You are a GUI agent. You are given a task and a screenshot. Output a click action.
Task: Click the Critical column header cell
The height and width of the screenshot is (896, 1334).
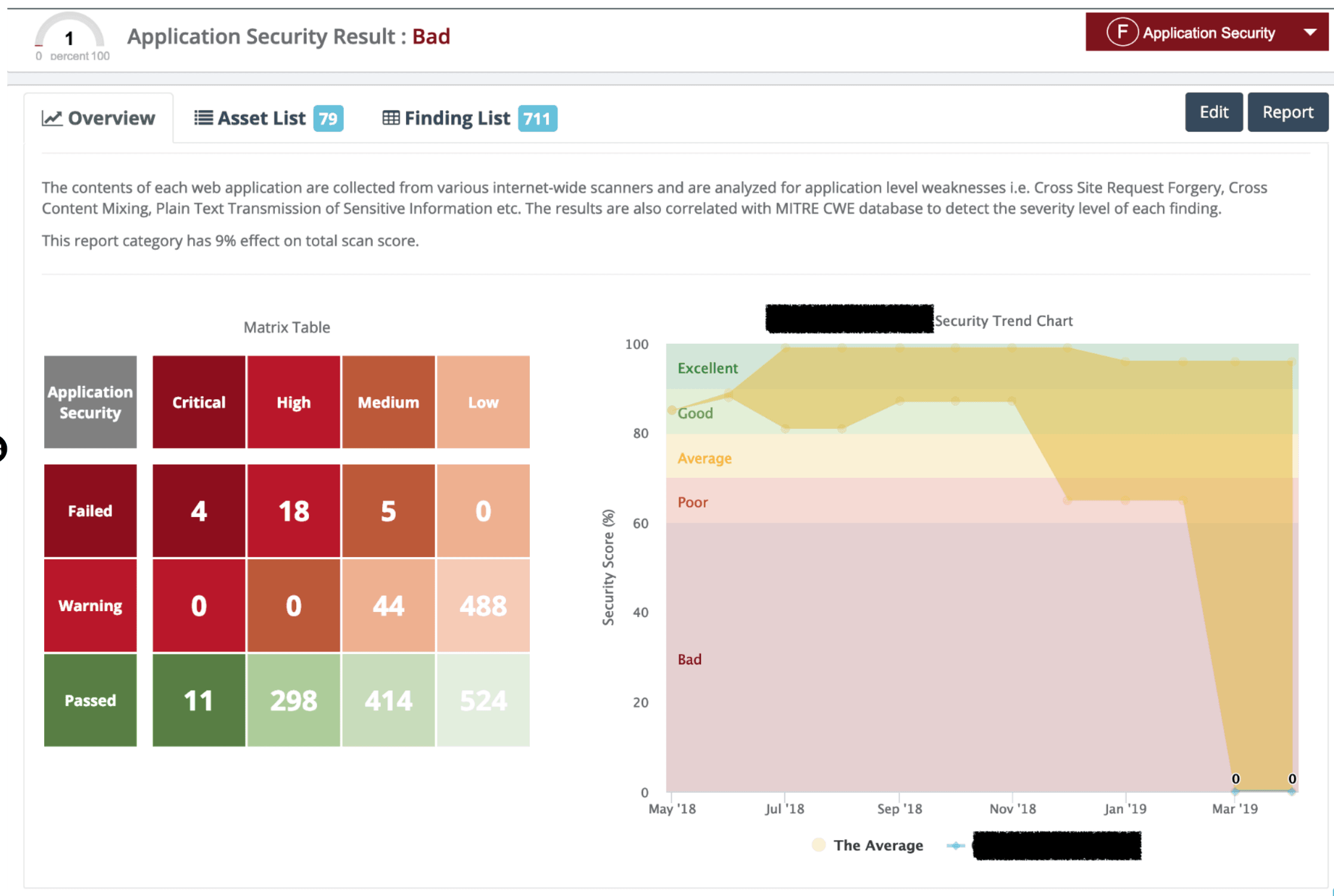coord(198,402)
